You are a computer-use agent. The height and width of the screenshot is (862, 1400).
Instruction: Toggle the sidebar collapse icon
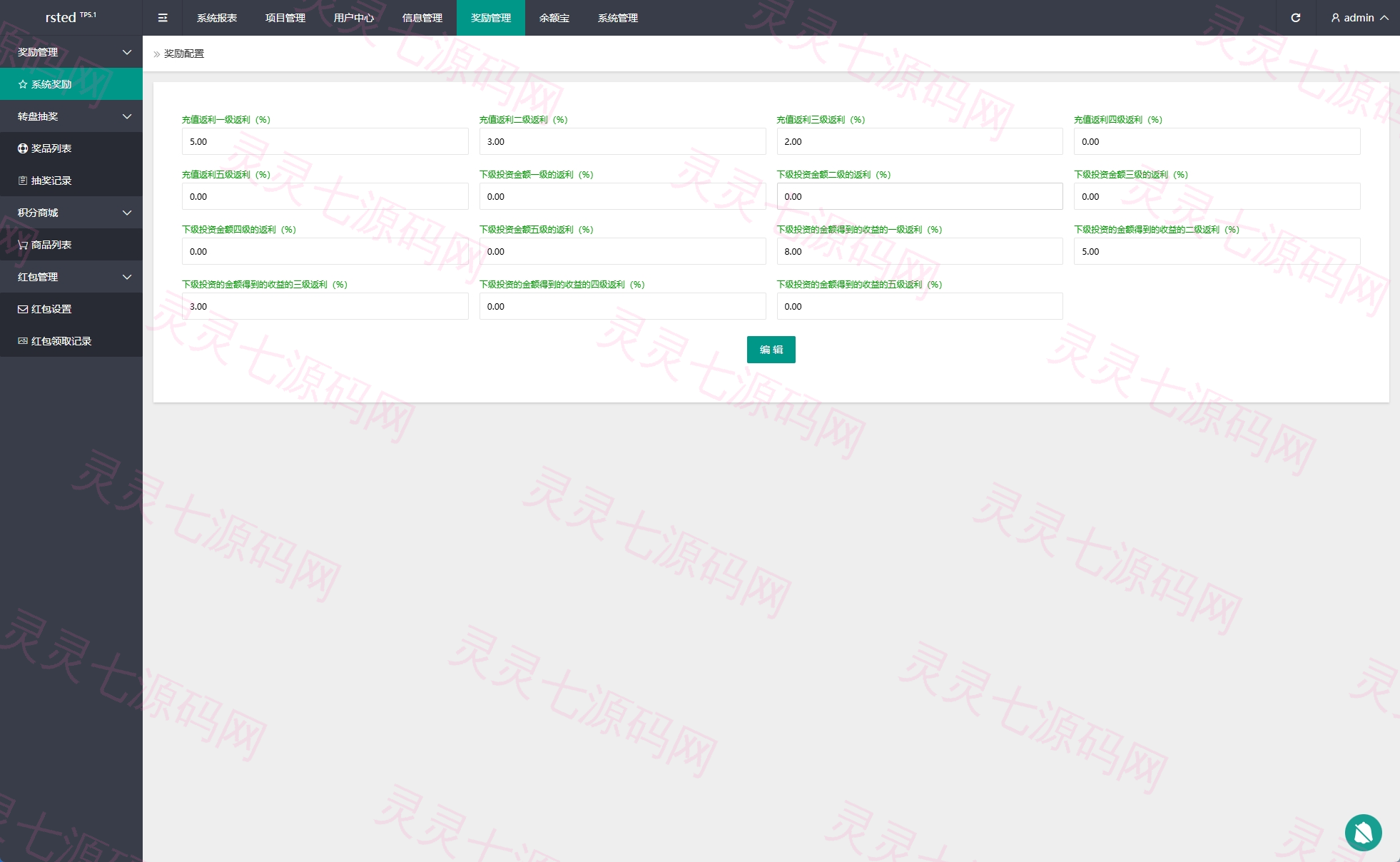(x=163, y=18)
